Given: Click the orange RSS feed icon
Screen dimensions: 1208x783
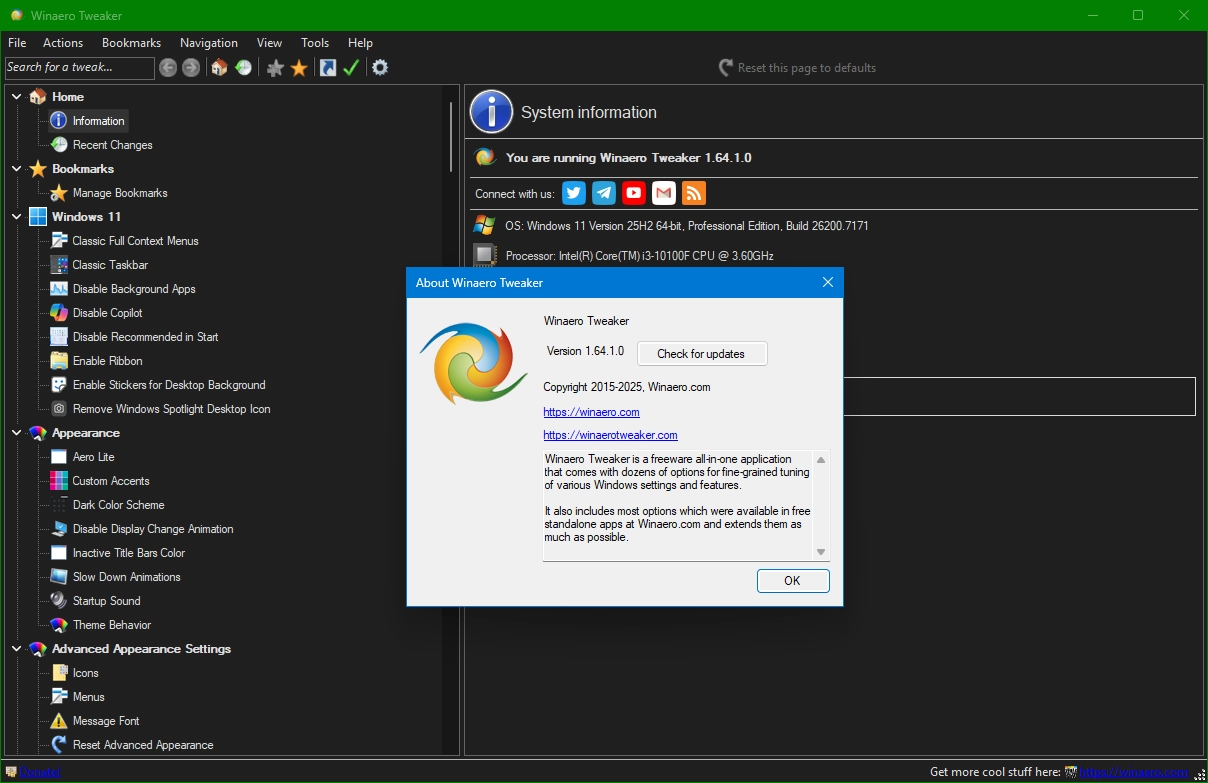Looking at the screenshot, I should click(x=694, y=193).
